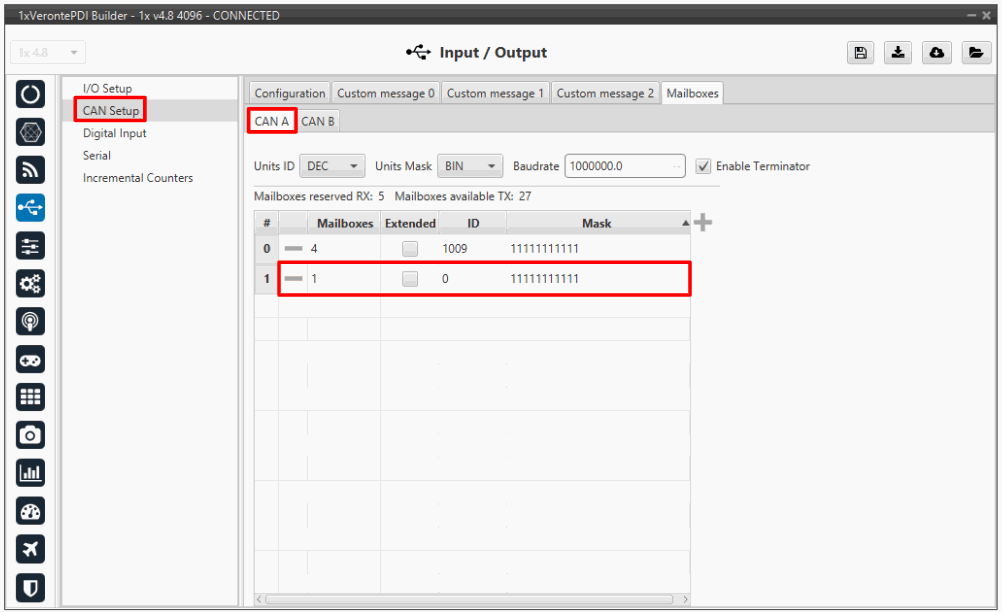
Task: Open the bar chart icon section in the sidebar
Action: [x=30, y=472]
